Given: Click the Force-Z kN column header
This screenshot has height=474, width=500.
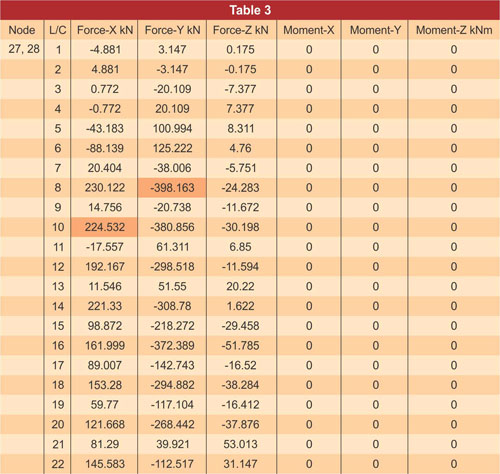Looking at the screenshot, I should [241, 30].
